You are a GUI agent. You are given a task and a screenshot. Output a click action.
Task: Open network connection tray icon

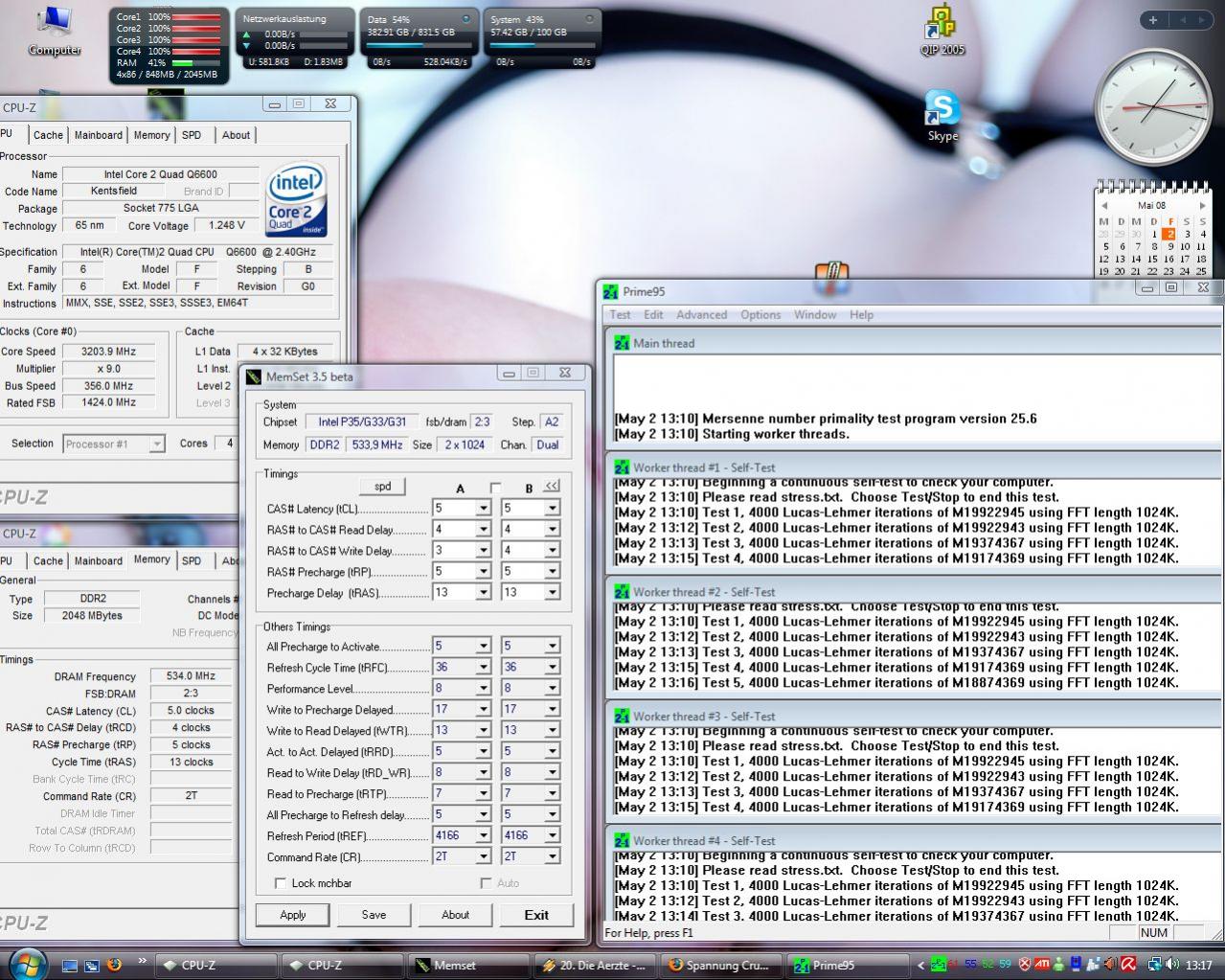coord(1154,965)
